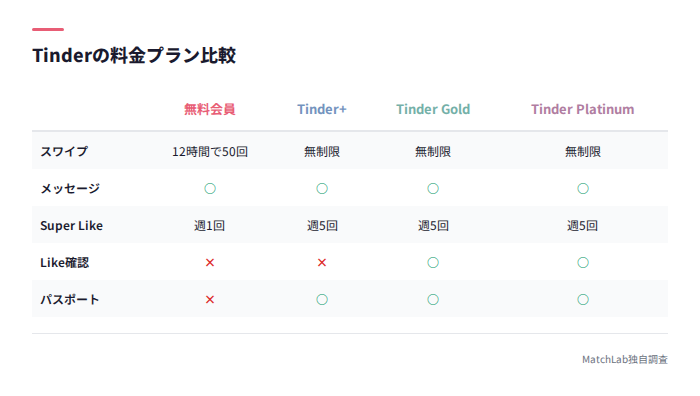
Task: Click the circle for パスポート under Tinder Platinum
Action: (583, 300)
